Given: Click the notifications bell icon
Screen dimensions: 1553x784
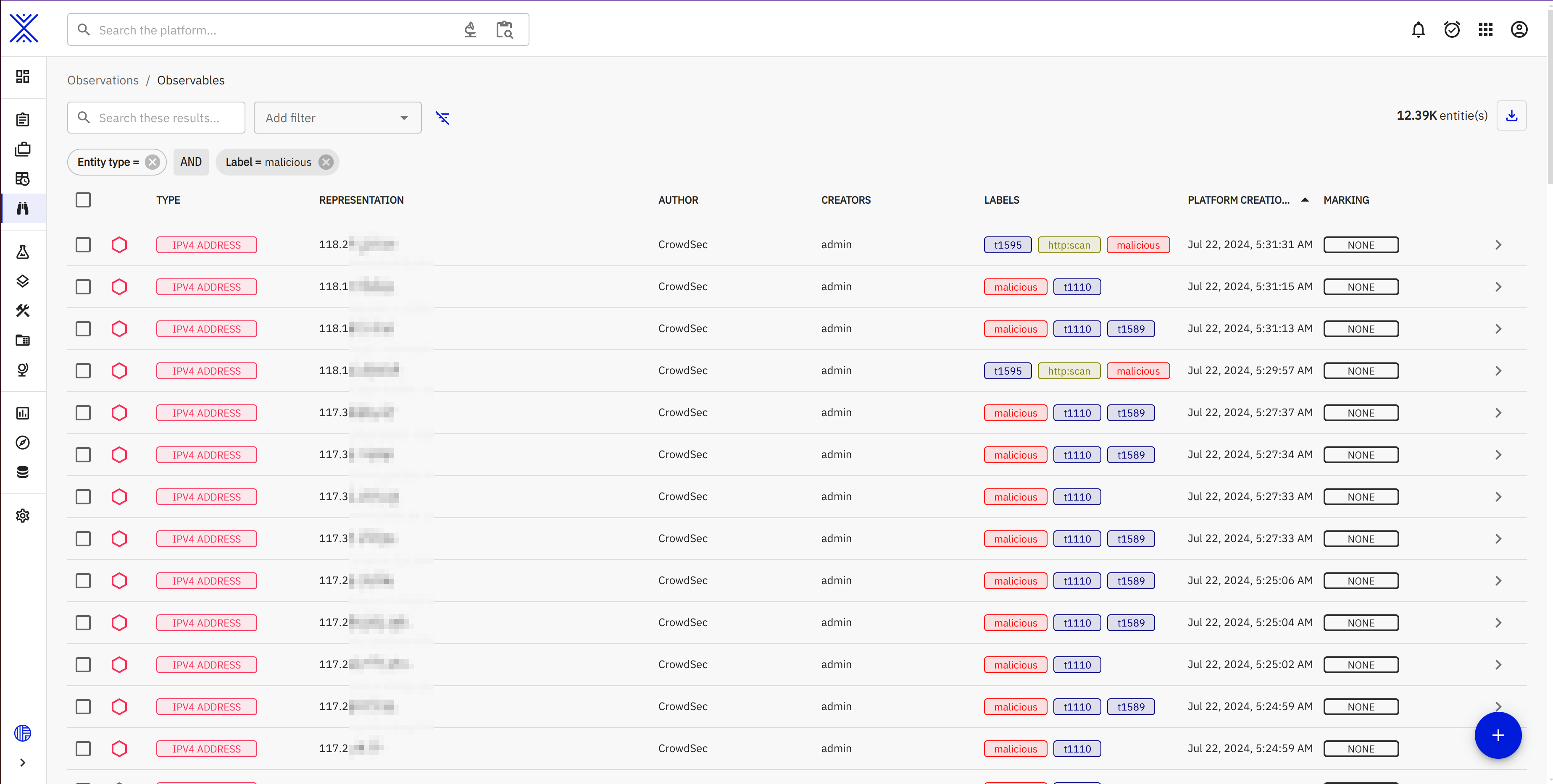Looking at the screenshot, I should coord(1418,29).
